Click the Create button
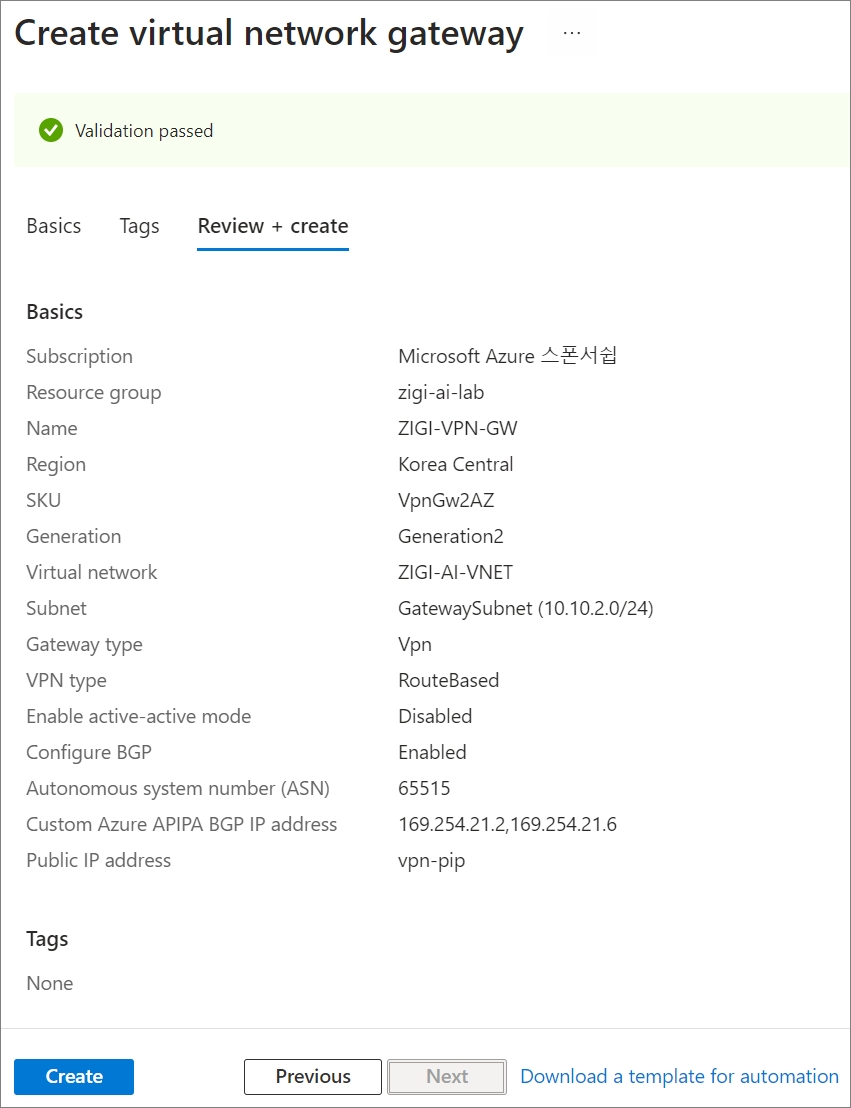Screen dimensions: 851x1108 click(x=74, y=1076)
